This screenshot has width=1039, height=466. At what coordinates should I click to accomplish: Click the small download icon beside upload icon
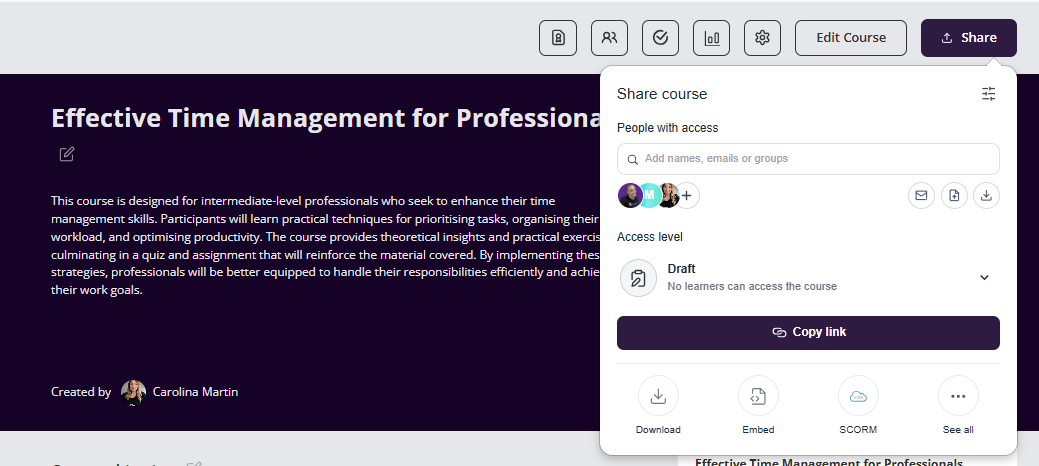coord(986,196)
